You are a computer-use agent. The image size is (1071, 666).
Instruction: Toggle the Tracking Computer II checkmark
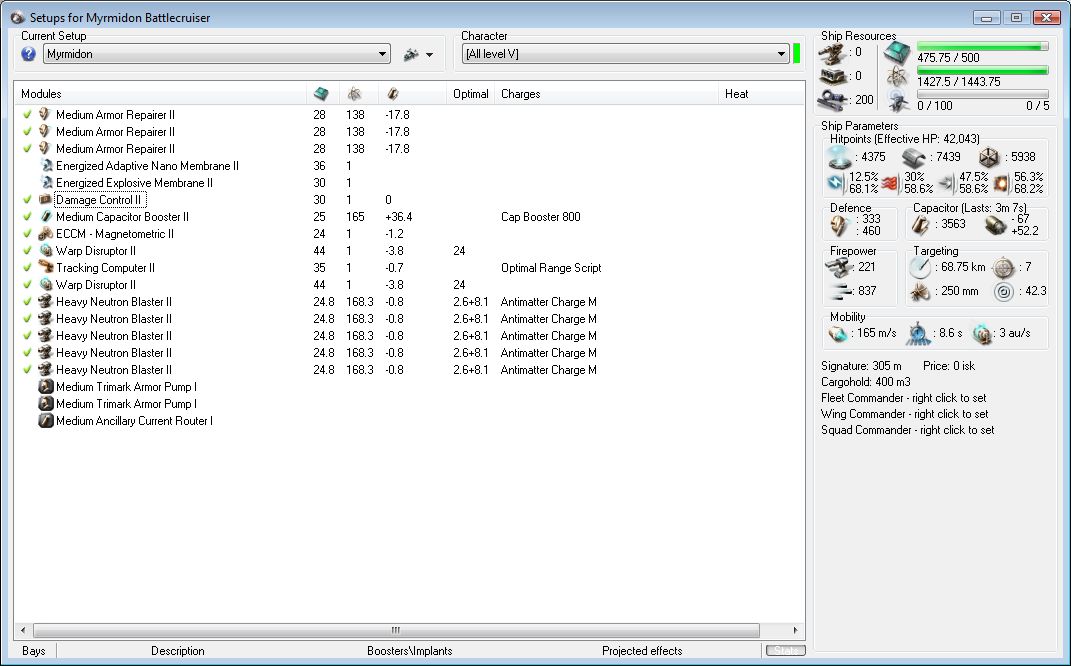tap(27, 268)
